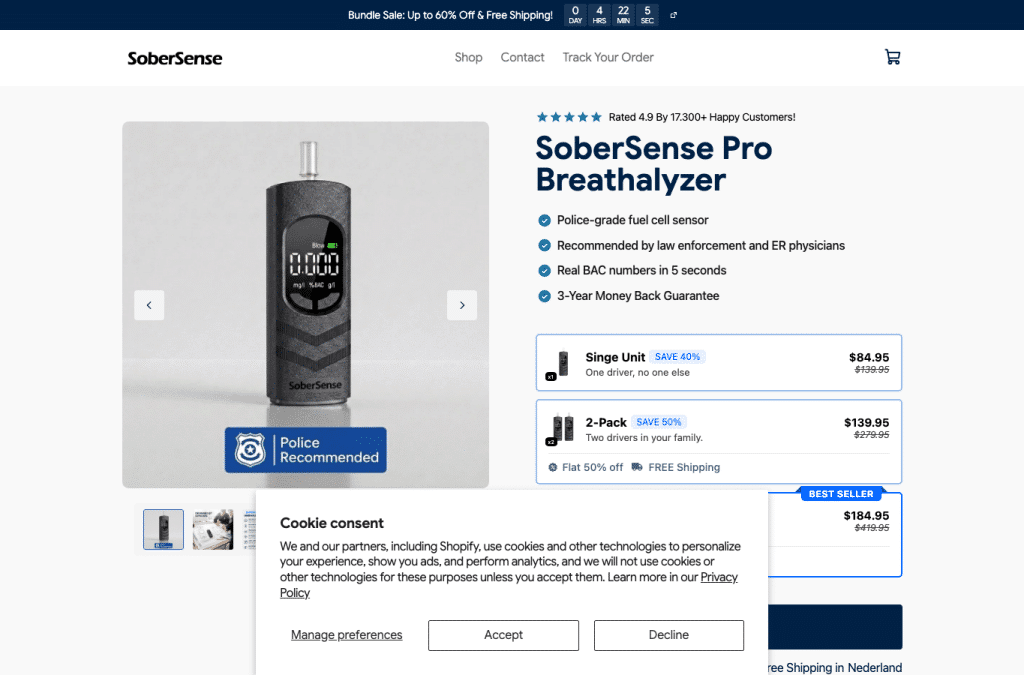Click the BEST SELLER label
The image size is (1024, 675).
(841, 494)
